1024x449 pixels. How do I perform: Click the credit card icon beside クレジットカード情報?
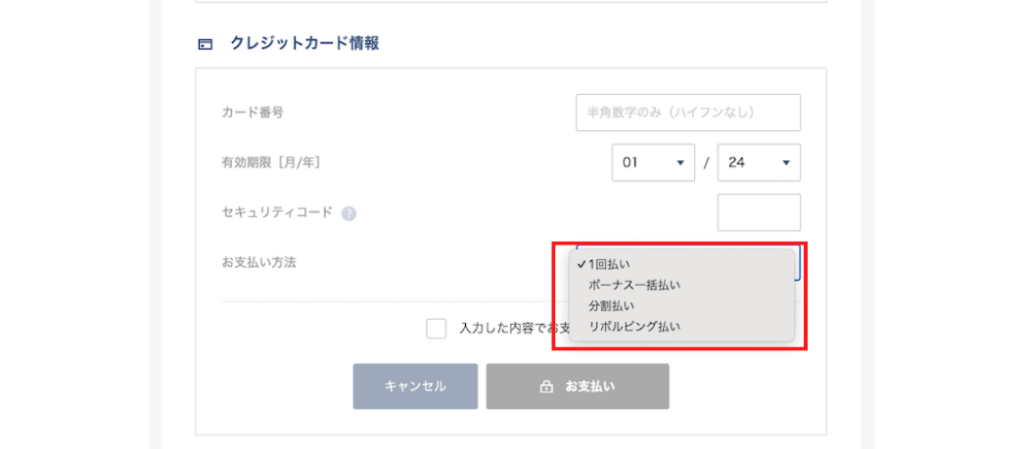(205, 44)
